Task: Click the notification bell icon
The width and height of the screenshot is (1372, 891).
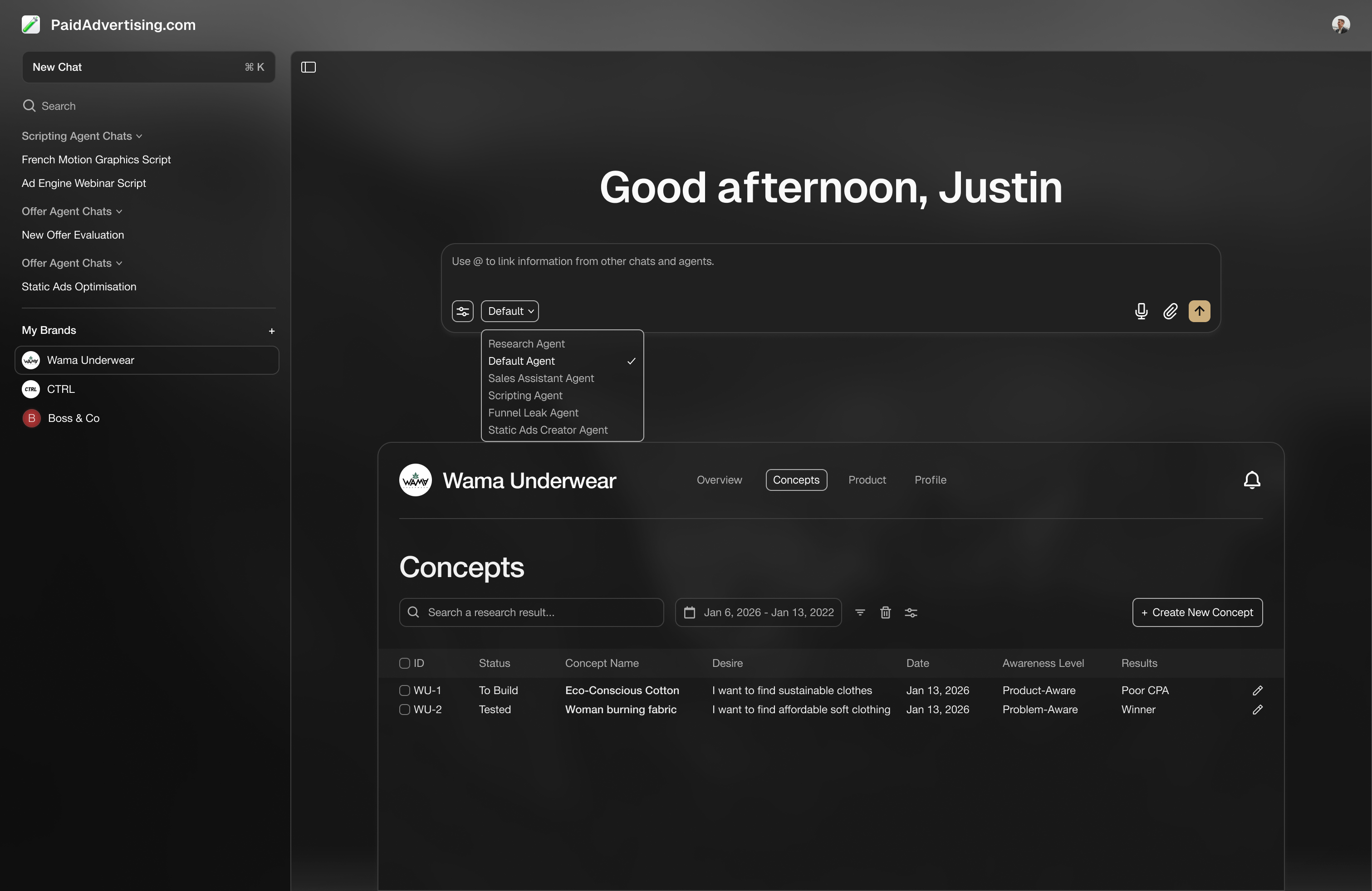Action: point(1251,480)
